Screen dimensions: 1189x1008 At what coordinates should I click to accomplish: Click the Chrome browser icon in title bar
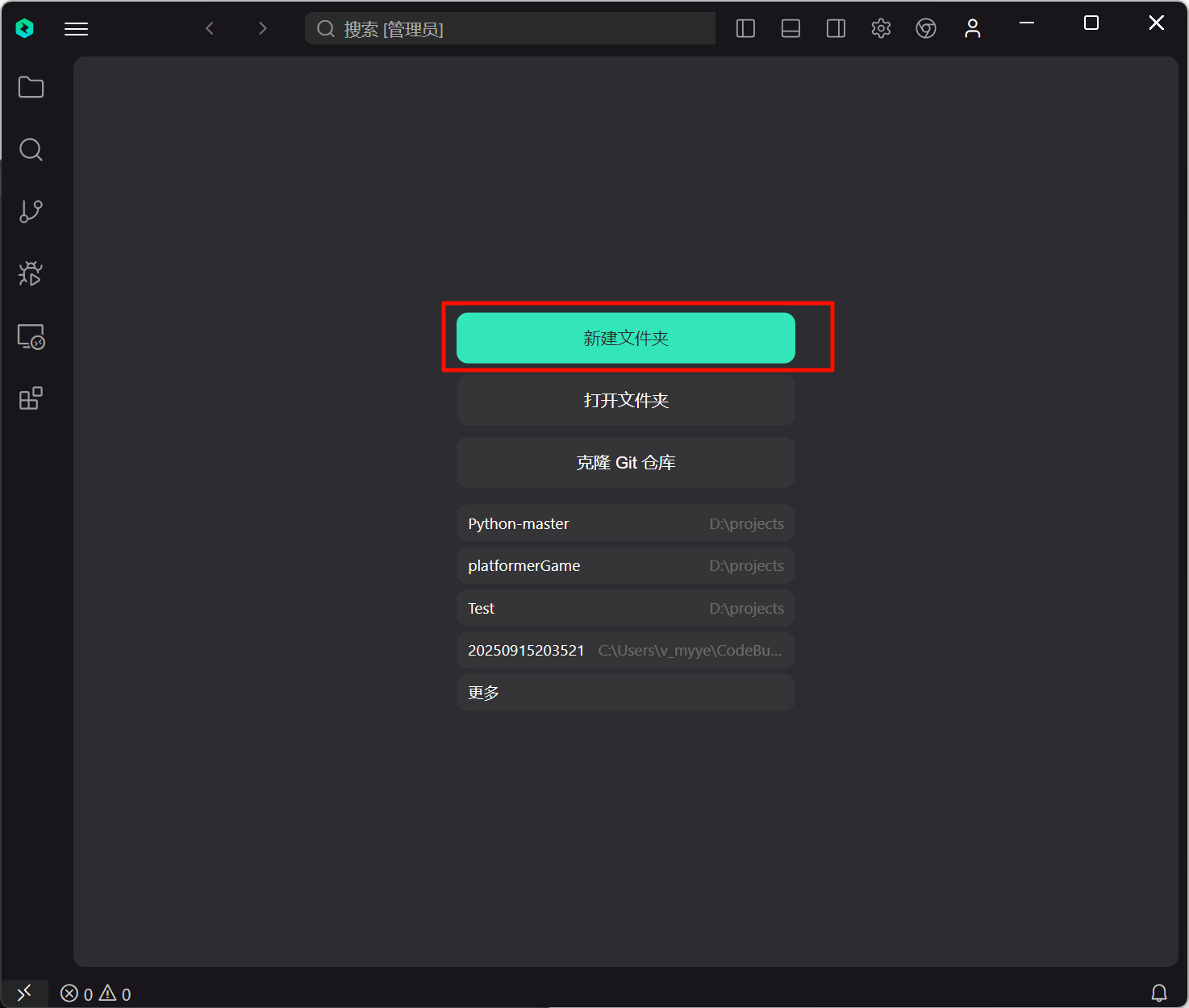[926, 29]
